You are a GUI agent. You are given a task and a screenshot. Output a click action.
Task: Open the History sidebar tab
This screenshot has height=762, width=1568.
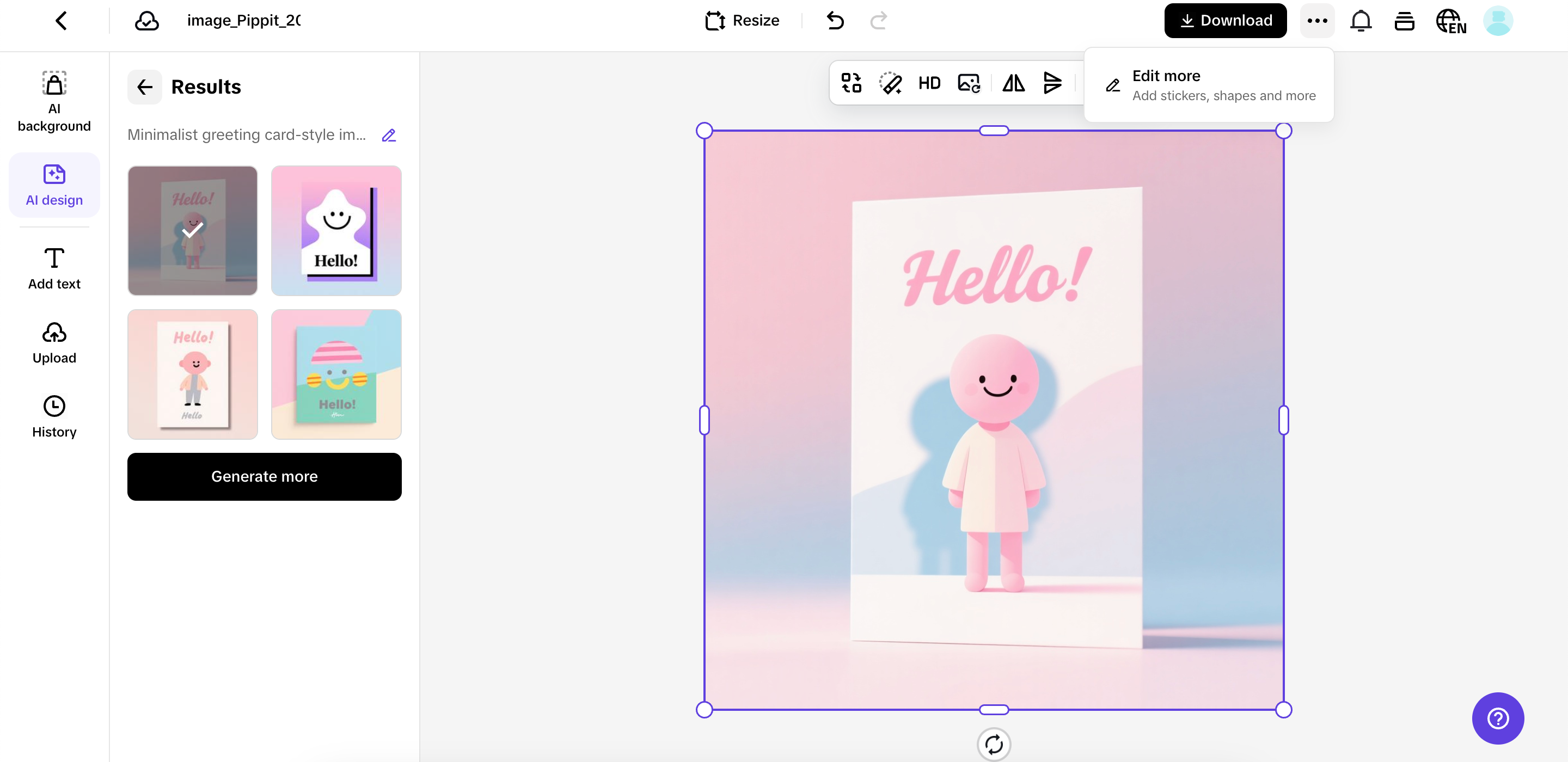[54, 416]
